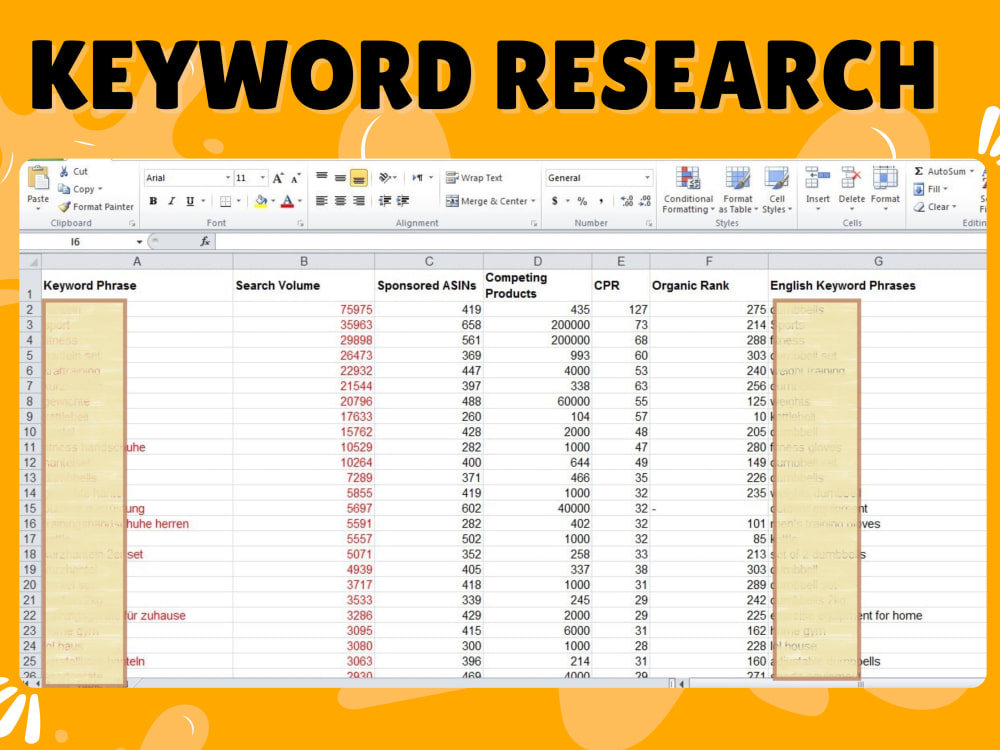Apply the fill color bucket

[260, 202]
